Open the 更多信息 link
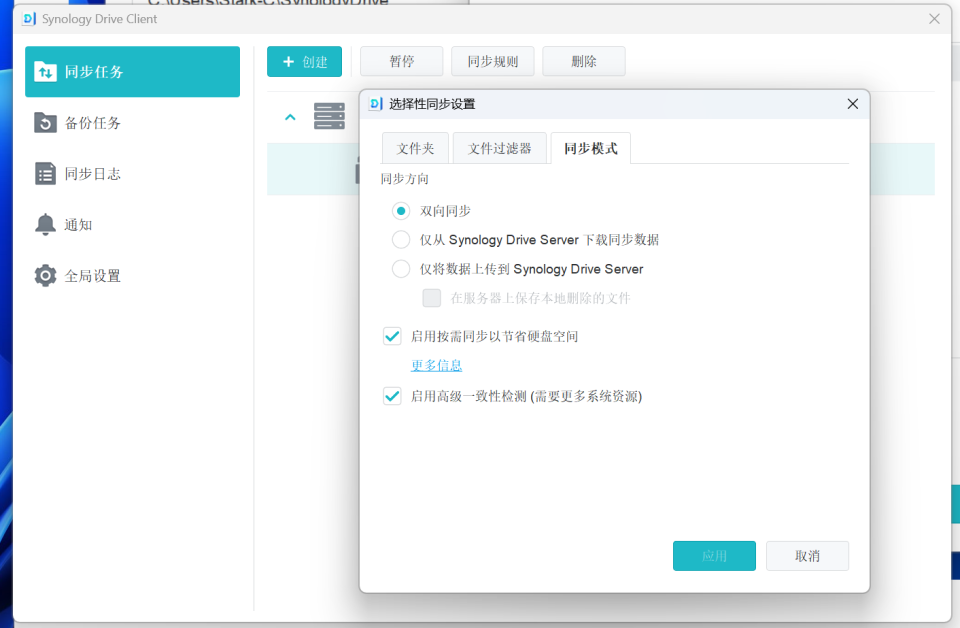 (436, 365)
